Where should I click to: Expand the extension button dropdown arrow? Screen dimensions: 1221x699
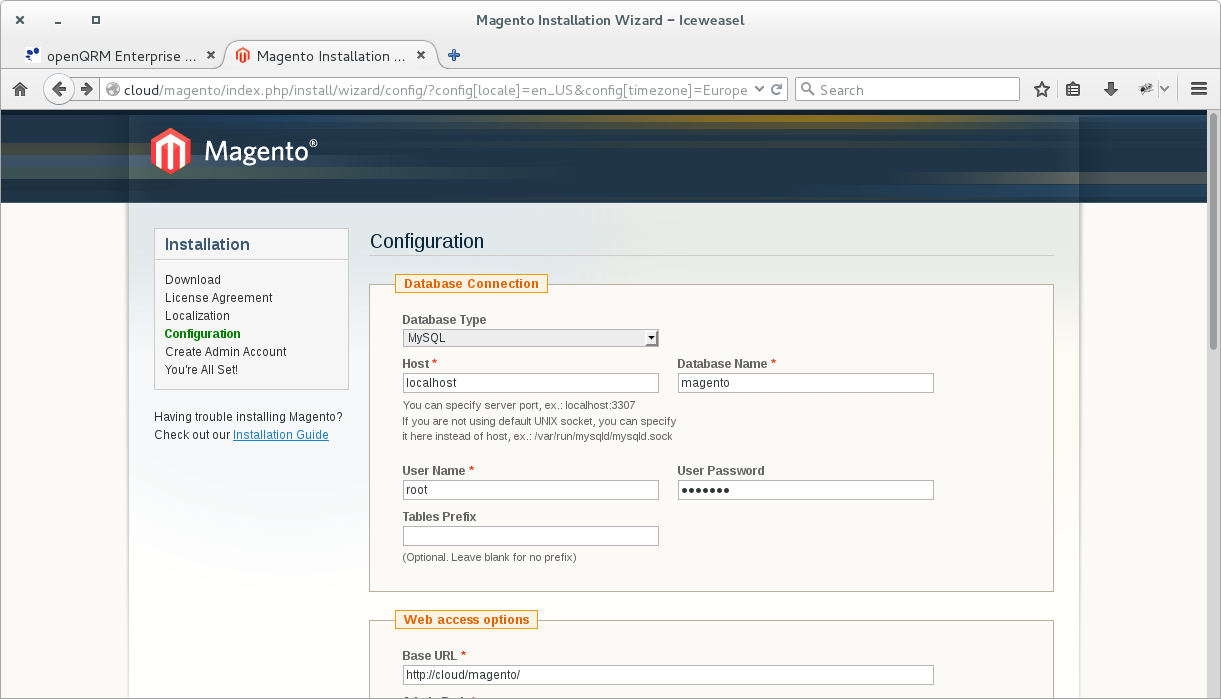tap(1164, 89)
